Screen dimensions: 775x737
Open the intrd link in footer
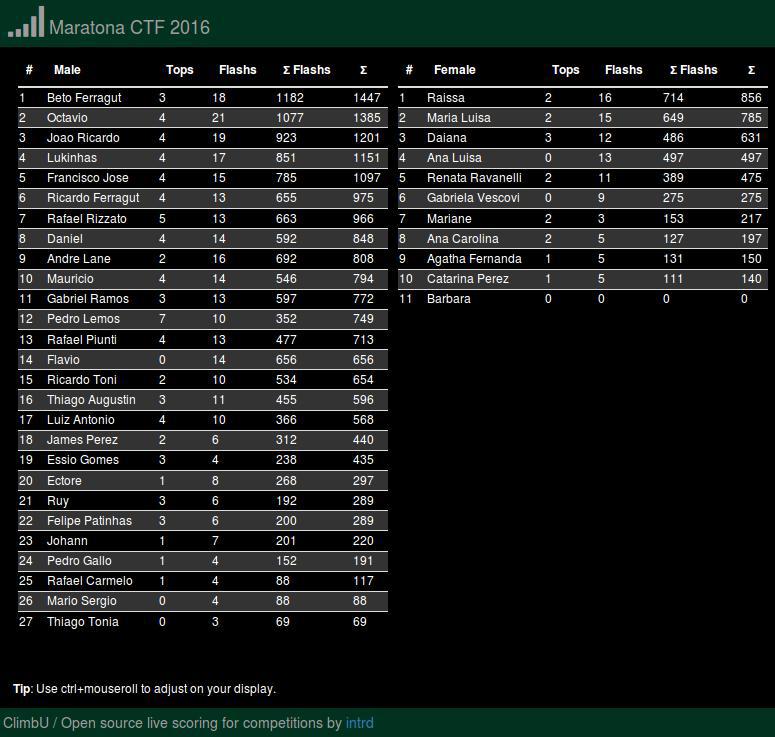coord(359,723)
